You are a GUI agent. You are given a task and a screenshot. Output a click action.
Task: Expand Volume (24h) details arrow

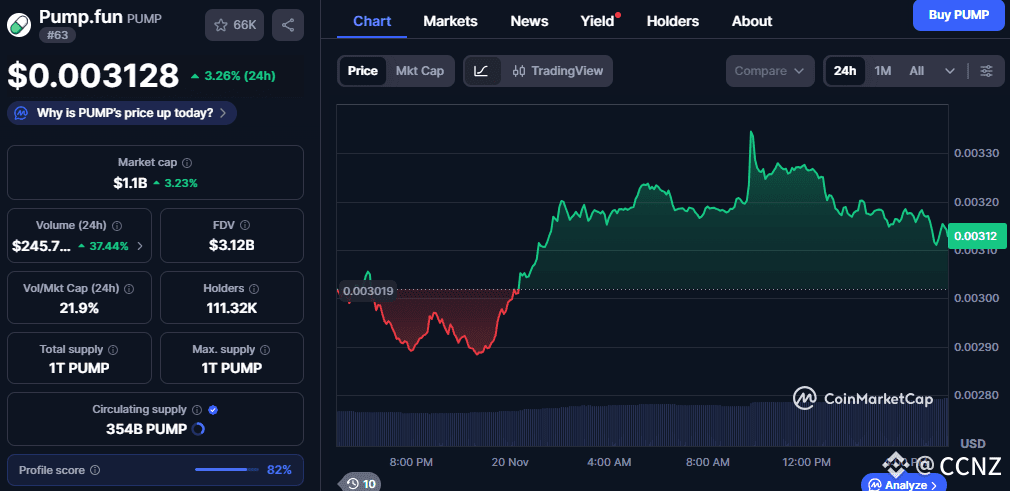139,246
